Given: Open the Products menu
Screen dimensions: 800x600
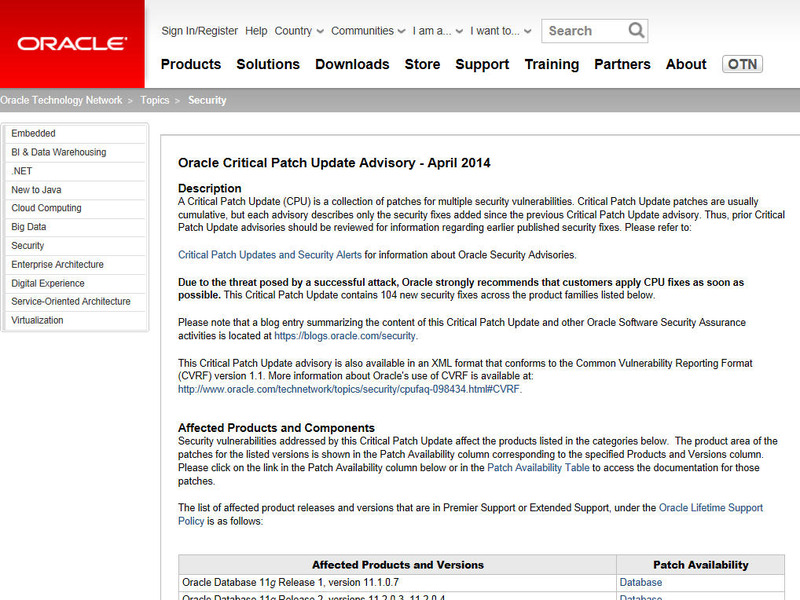Looking at the screenshot, I should [190, 64].
